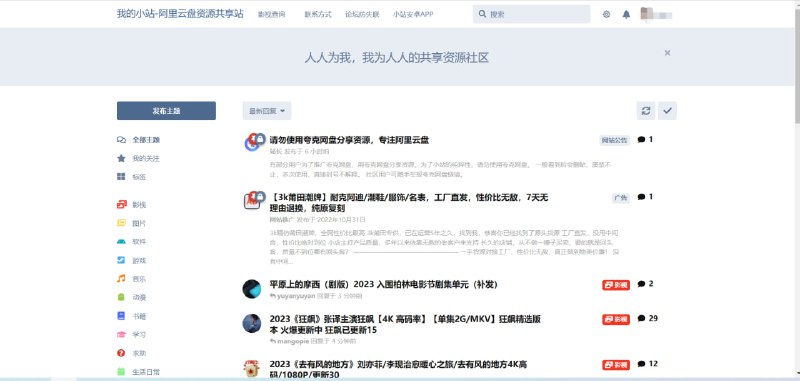The height and width of the screenshot is (381, 800).
Task: Click reply count of 请勿使用夸克网盘 post
Action: pos(645,139)
